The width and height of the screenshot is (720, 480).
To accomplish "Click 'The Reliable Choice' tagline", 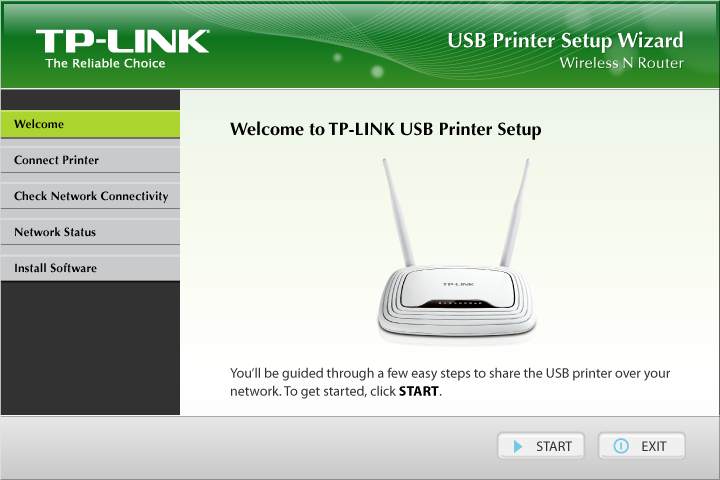I will click(x=105, y=63).
